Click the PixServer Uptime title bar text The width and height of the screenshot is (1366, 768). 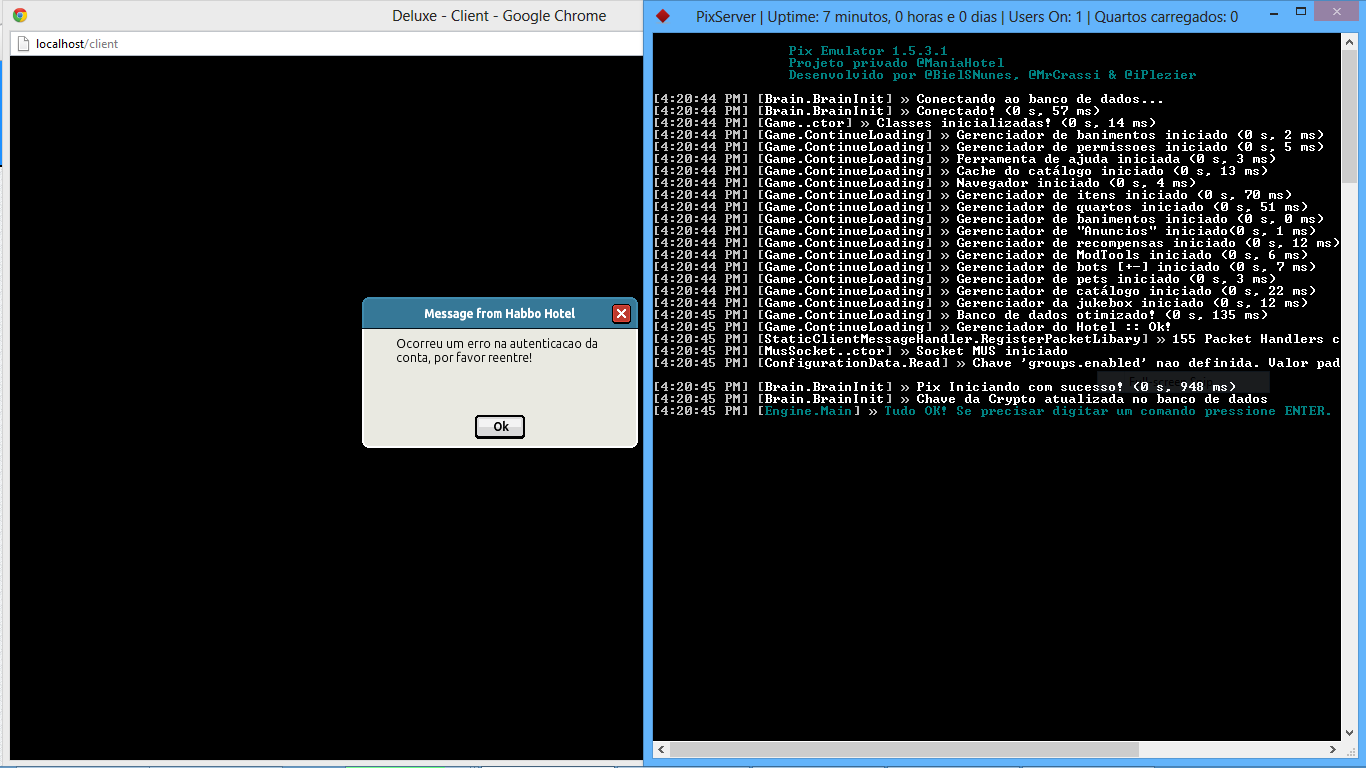(x=967, y=16)
